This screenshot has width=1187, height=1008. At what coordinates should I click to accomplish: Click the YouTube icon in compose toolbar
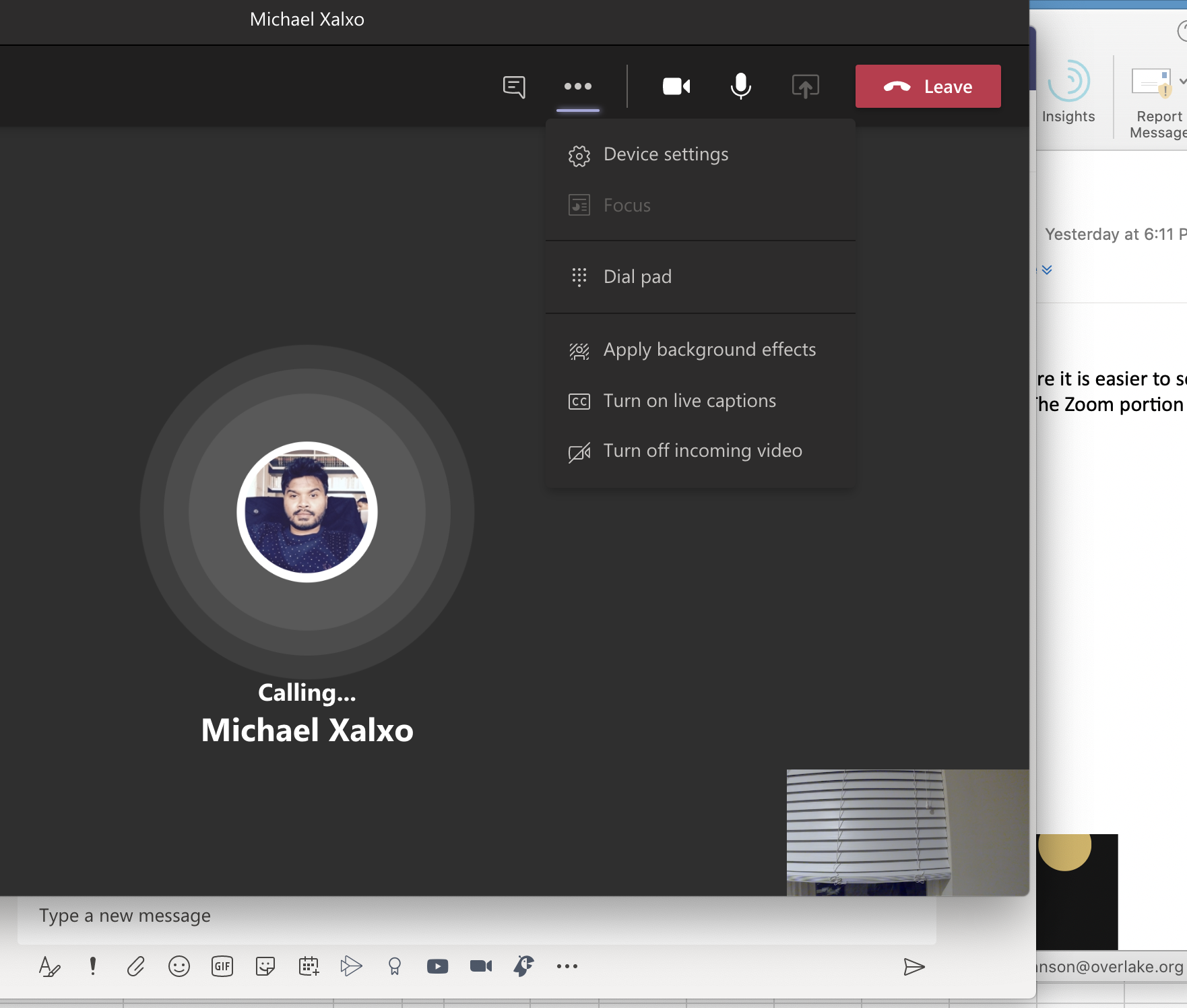click(438, 967)
